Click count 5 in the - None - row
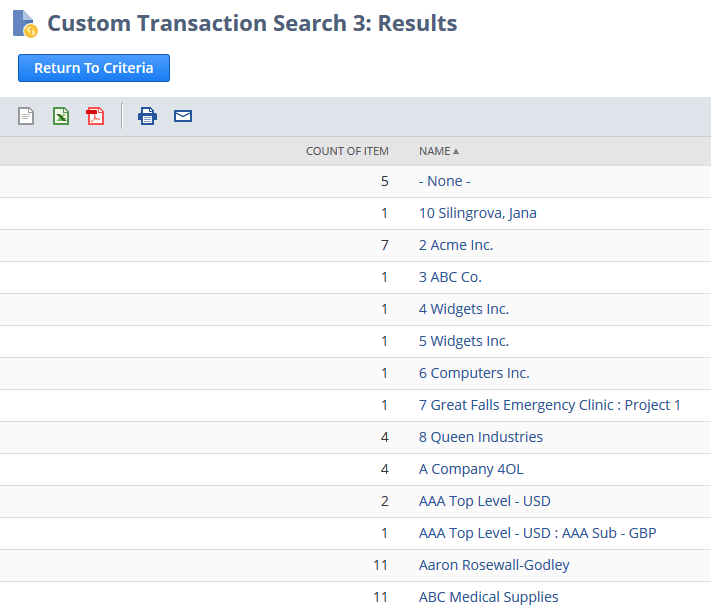Screen dimensions: 711x611 385,181
